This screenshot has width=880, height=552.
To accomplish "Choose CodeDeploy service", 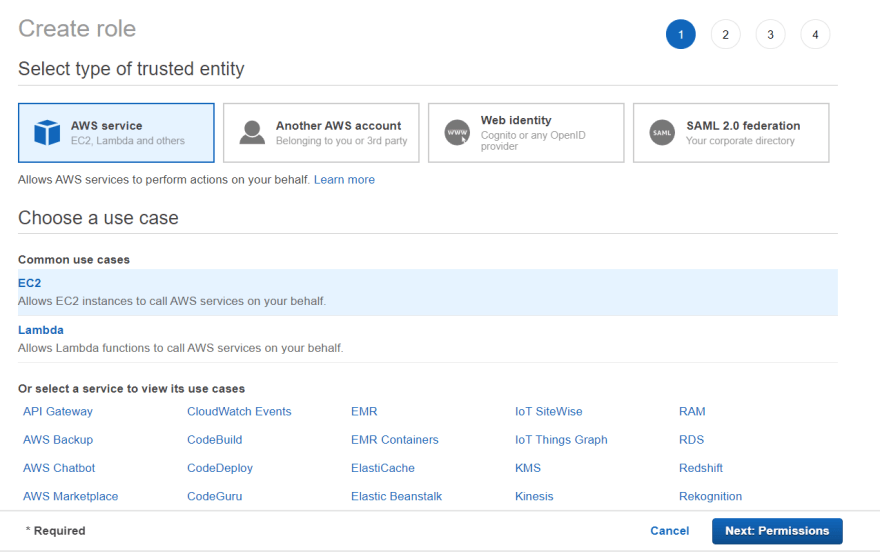I will tap(220, 468).
